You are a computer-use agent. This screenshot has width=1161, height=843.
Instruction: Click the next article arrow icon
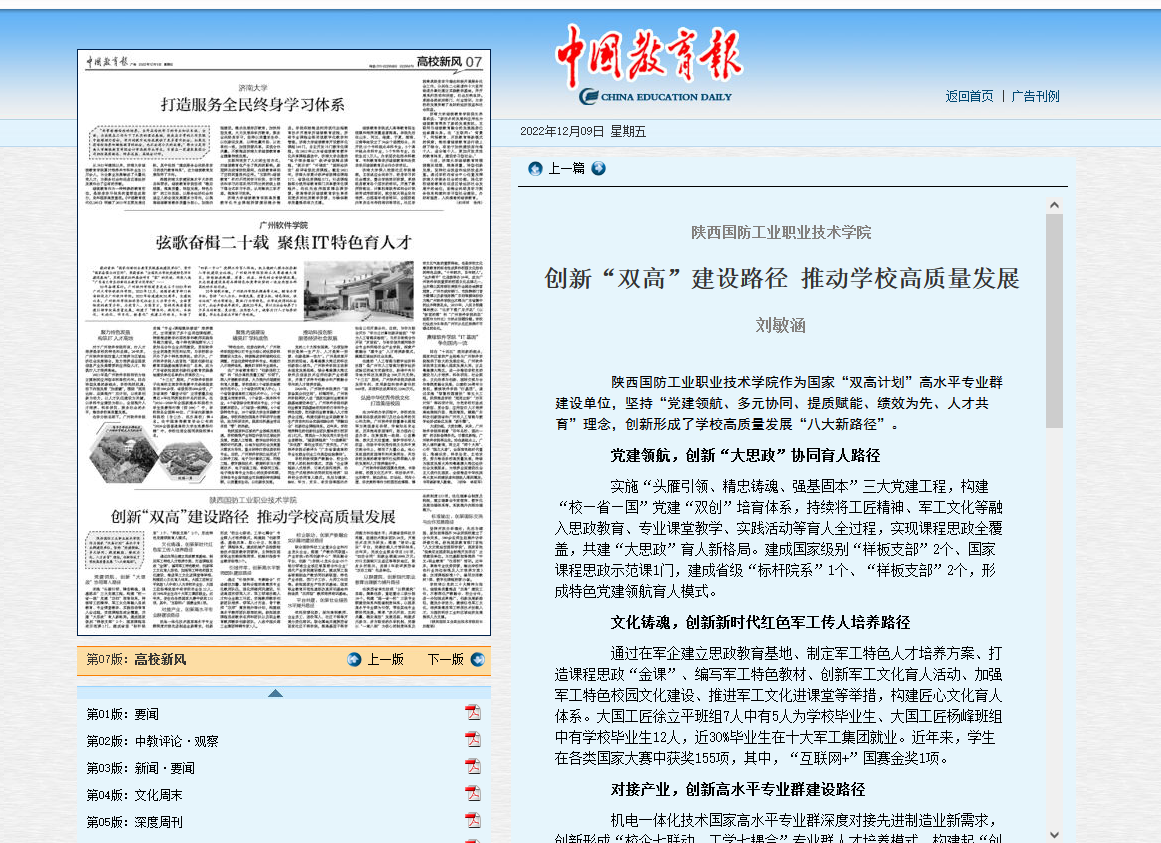point(598,168)
